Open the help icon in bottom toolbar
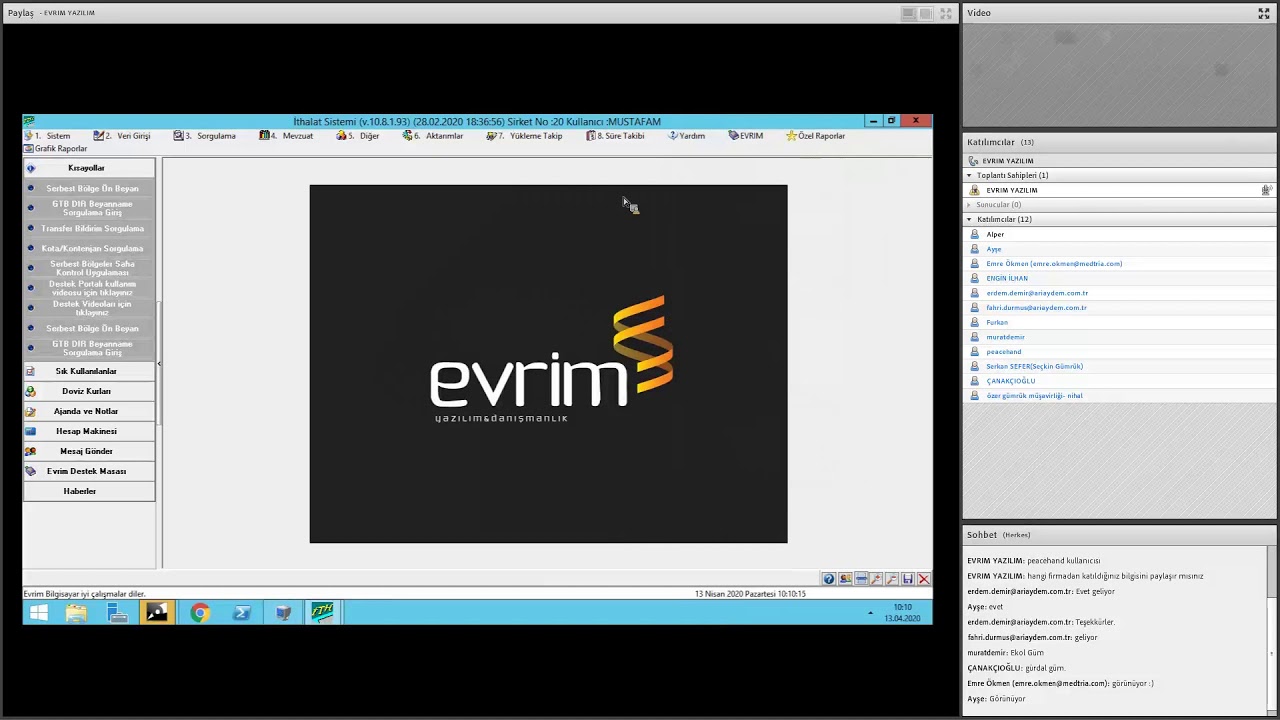The width and height of the screenshot is (1280, 720). pos(829,579)
